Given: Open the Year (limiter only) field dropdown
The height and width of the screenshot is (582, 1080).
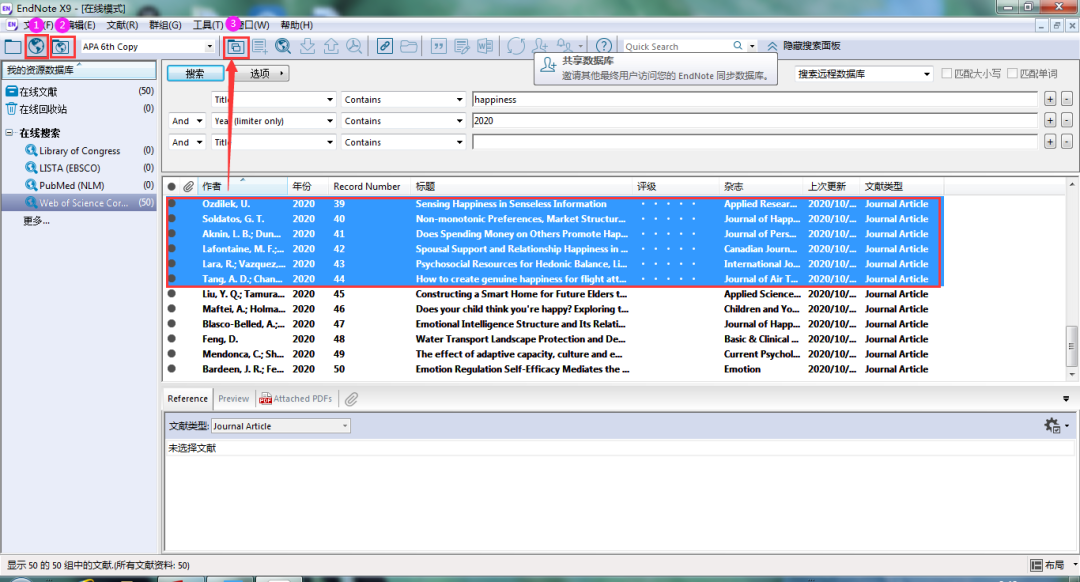Looking at the screenshot, I should click(x=329, y=121).
